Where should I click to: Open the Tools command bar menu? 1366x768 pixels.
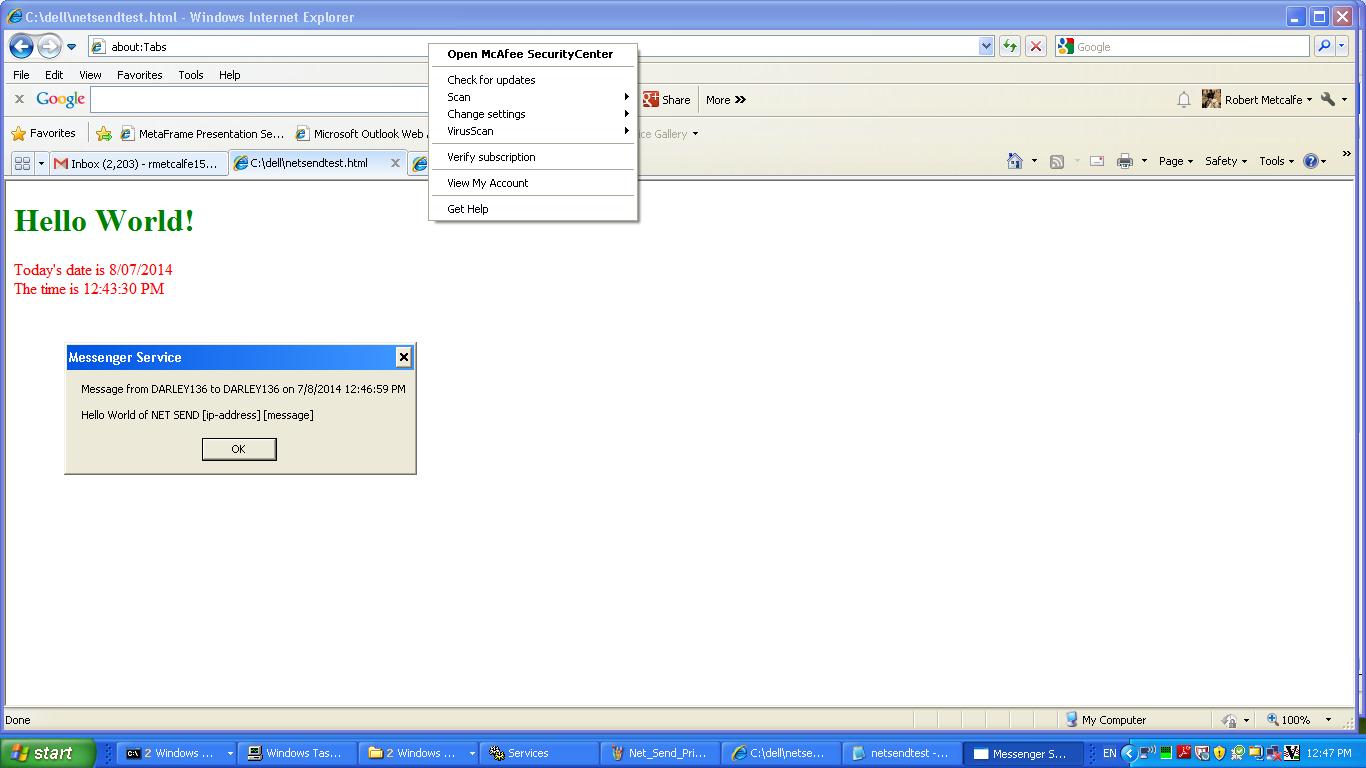[x=1277, y=161]
